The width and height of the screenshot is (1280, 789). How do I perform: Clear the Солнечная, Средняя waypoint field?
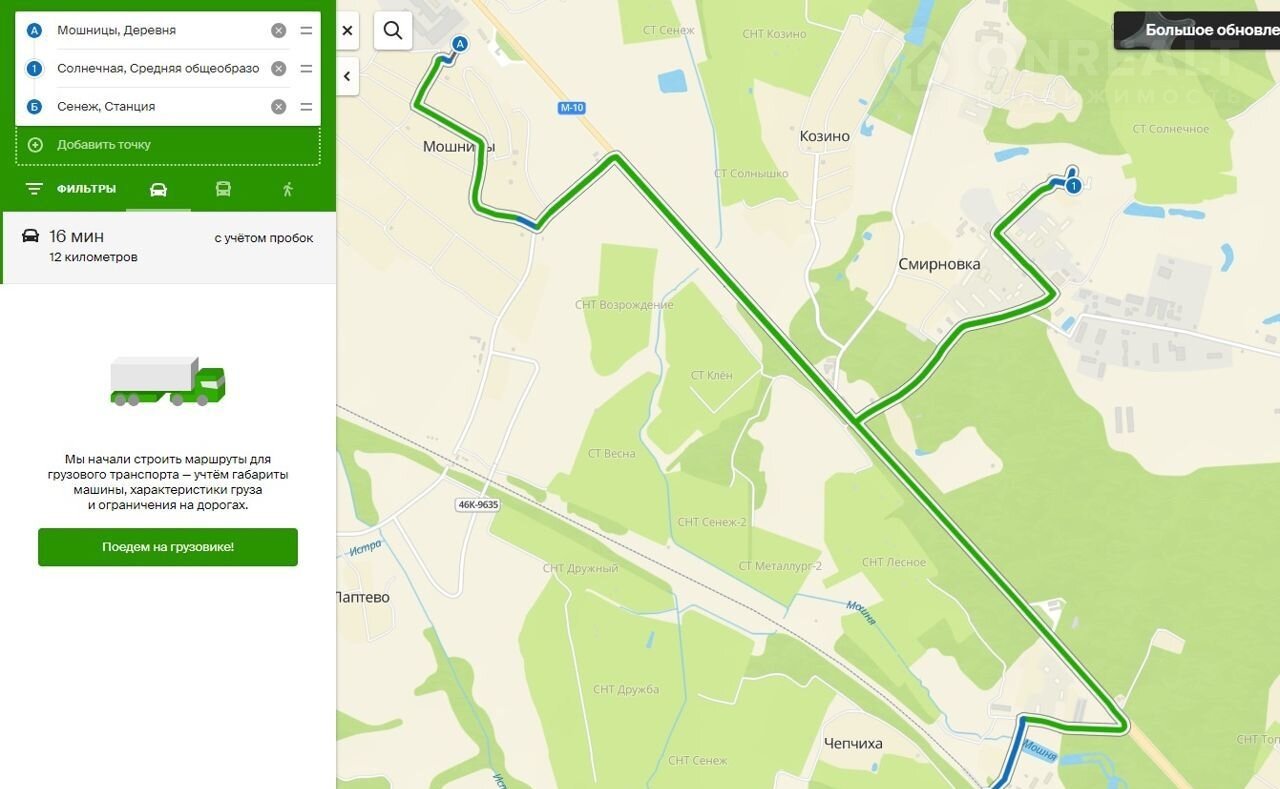pyautogui.click(x=278, y=69)
